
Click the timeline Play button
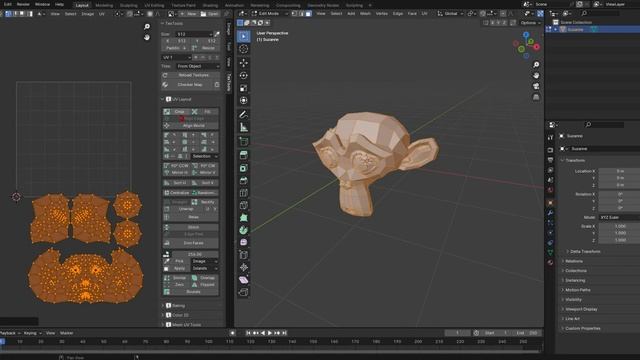pyautogui.click(x=270, y=333)
